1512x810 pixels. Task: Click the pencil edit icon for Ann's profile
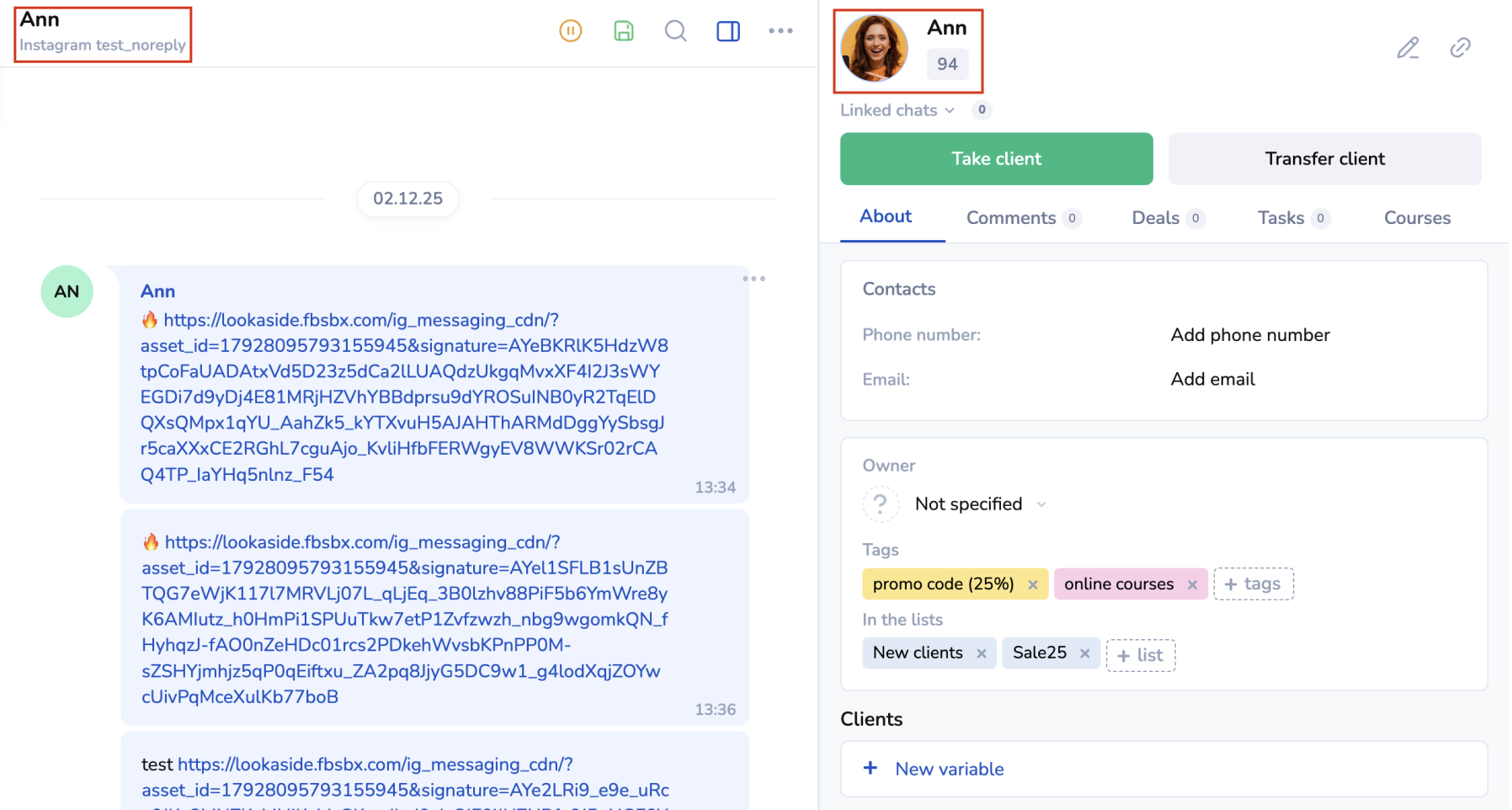(1408, 48)
